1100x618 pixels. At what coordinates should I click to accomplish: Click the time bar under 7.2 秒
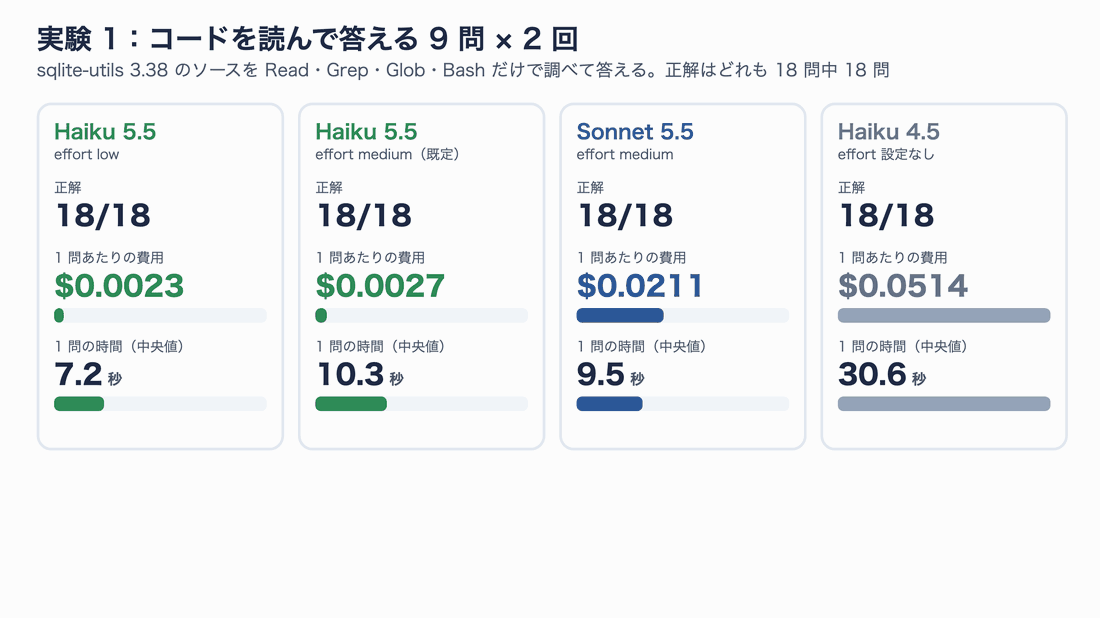160,404
